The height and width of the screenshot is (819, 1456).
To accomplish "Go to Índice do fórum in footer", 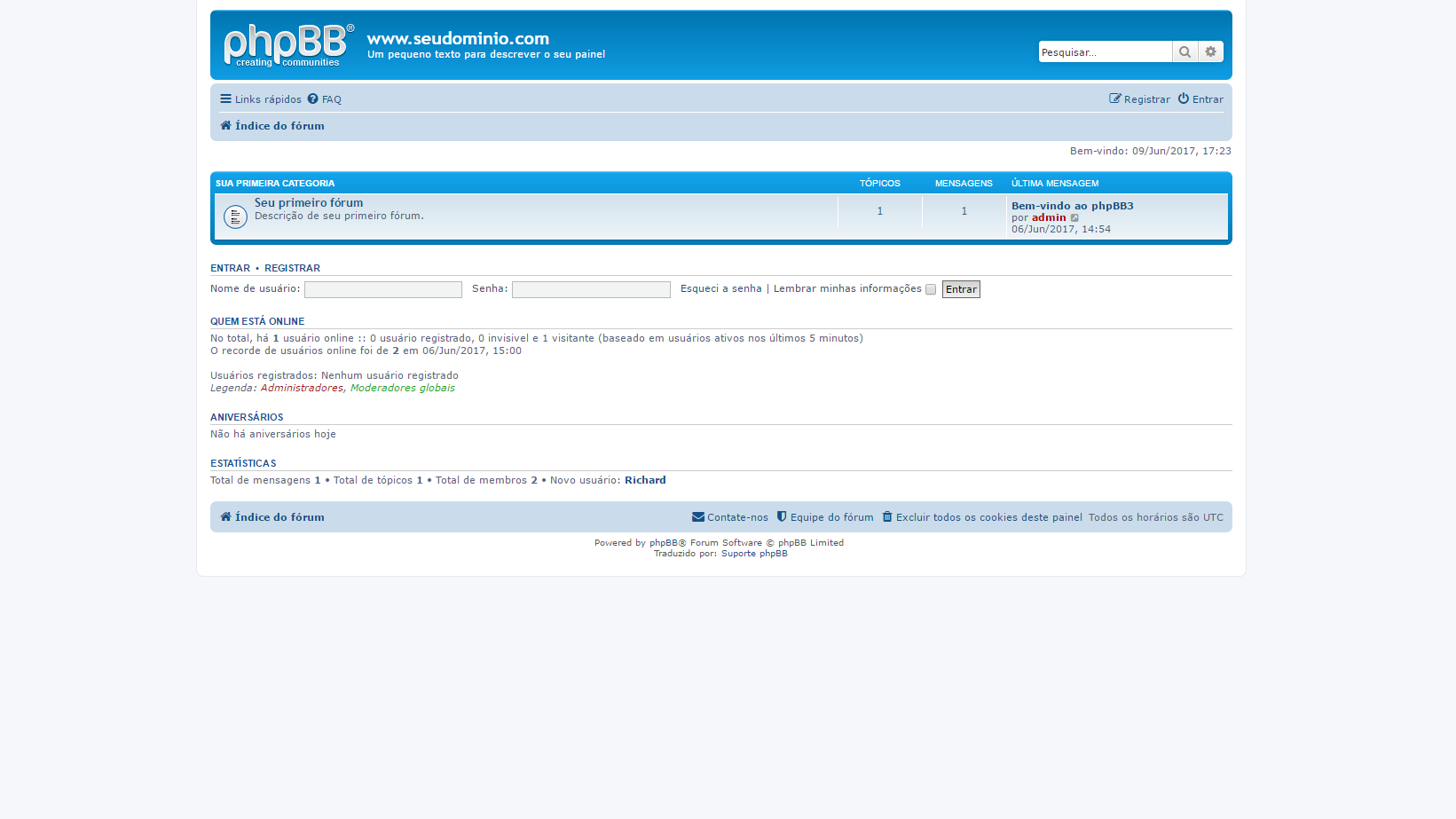I will tap(272, 517).
